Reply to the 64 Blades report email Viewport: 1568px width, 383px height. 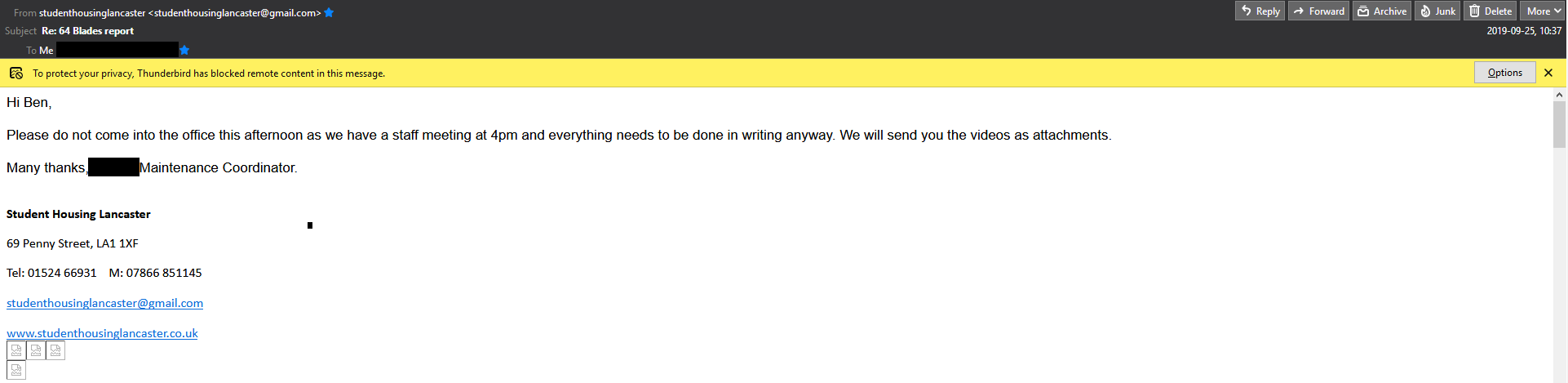[1260, 11]
